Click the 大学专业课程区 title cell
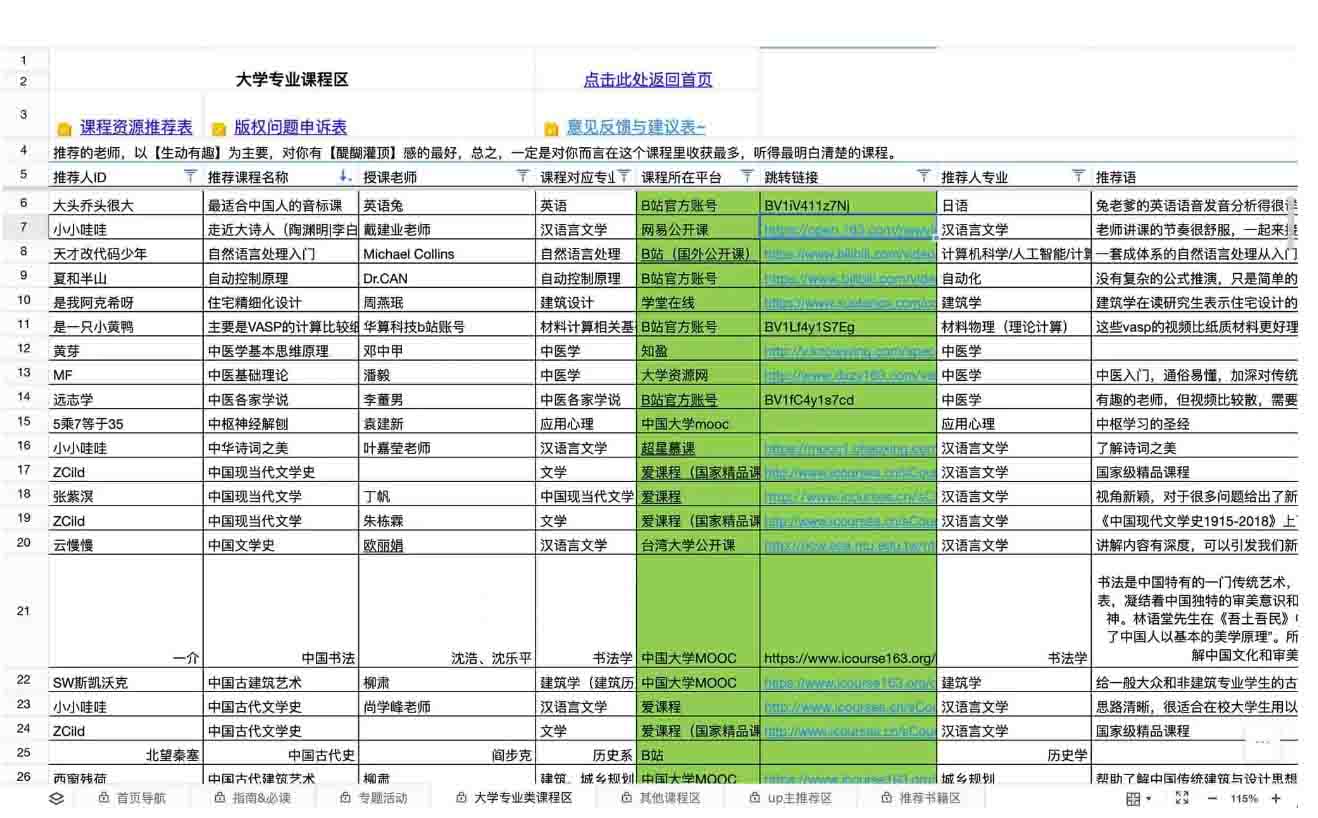Viewport: 1318px width, 818px height. coord(292,80)
